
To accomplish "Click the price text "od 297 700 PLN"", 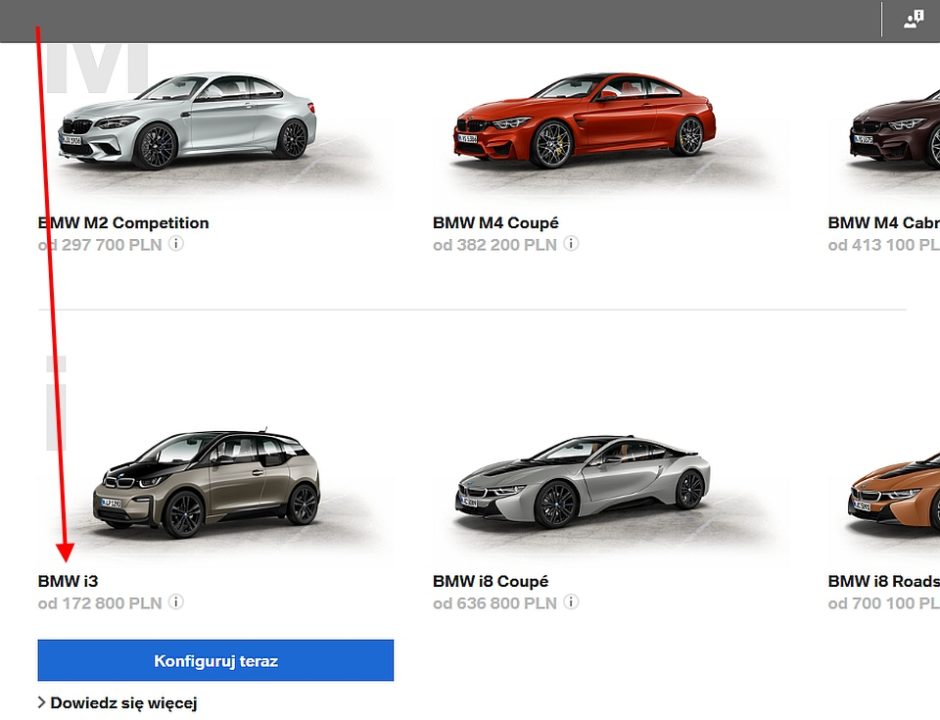I will 100,245.
